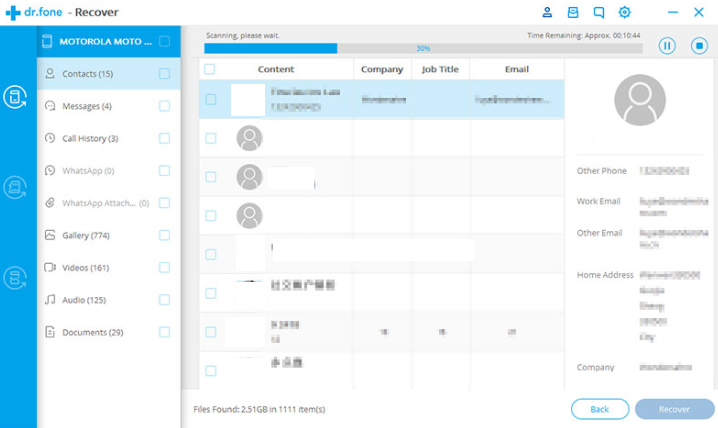Toggle the select-all checkbox beside Content header
This screenshot has height=428, width=718.
pos(210,70)
